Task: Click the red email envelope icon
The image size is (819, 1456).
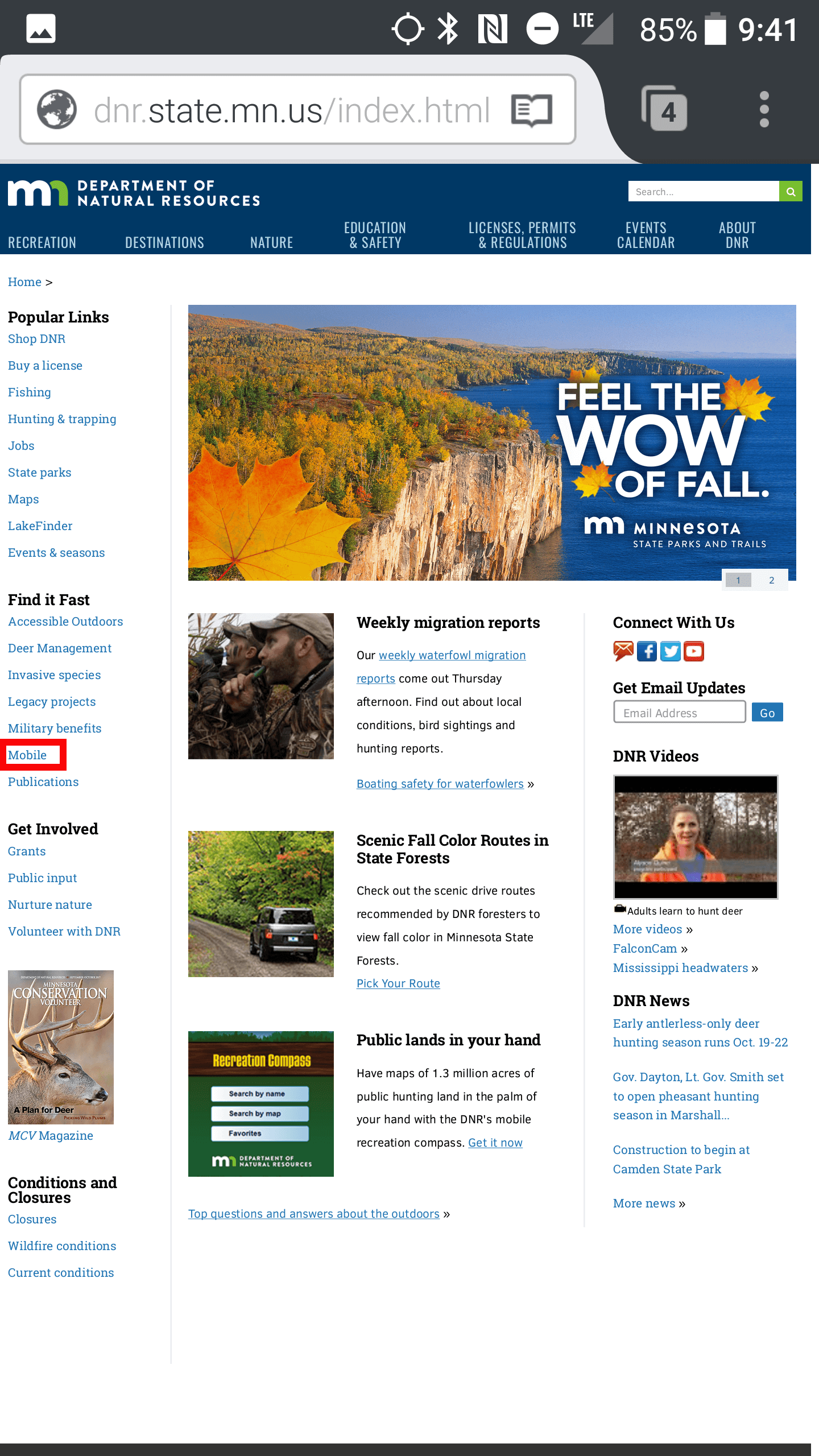Action: pyautogui.click(x=623, y=651)
